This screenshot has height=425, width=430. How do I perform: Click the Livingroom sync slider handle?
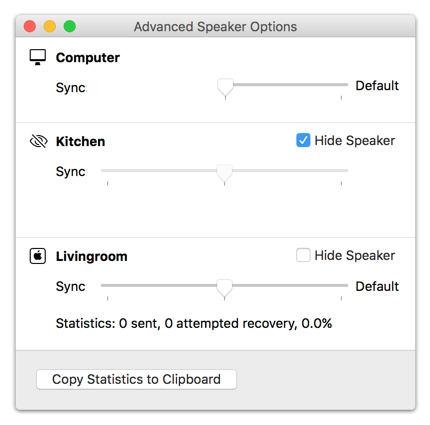click(224, 289)
